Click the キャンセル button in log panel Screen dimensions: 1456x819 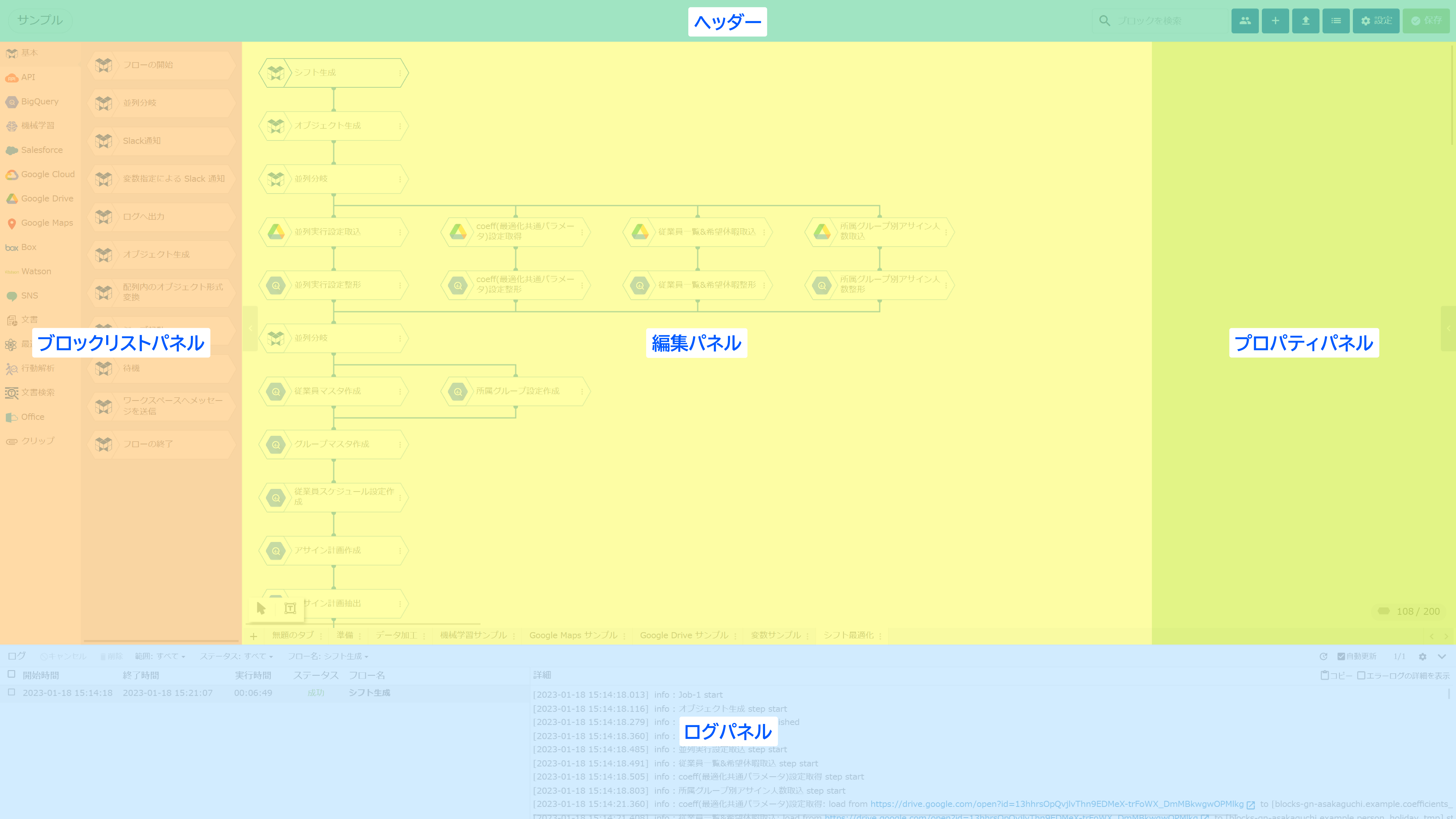63,656
